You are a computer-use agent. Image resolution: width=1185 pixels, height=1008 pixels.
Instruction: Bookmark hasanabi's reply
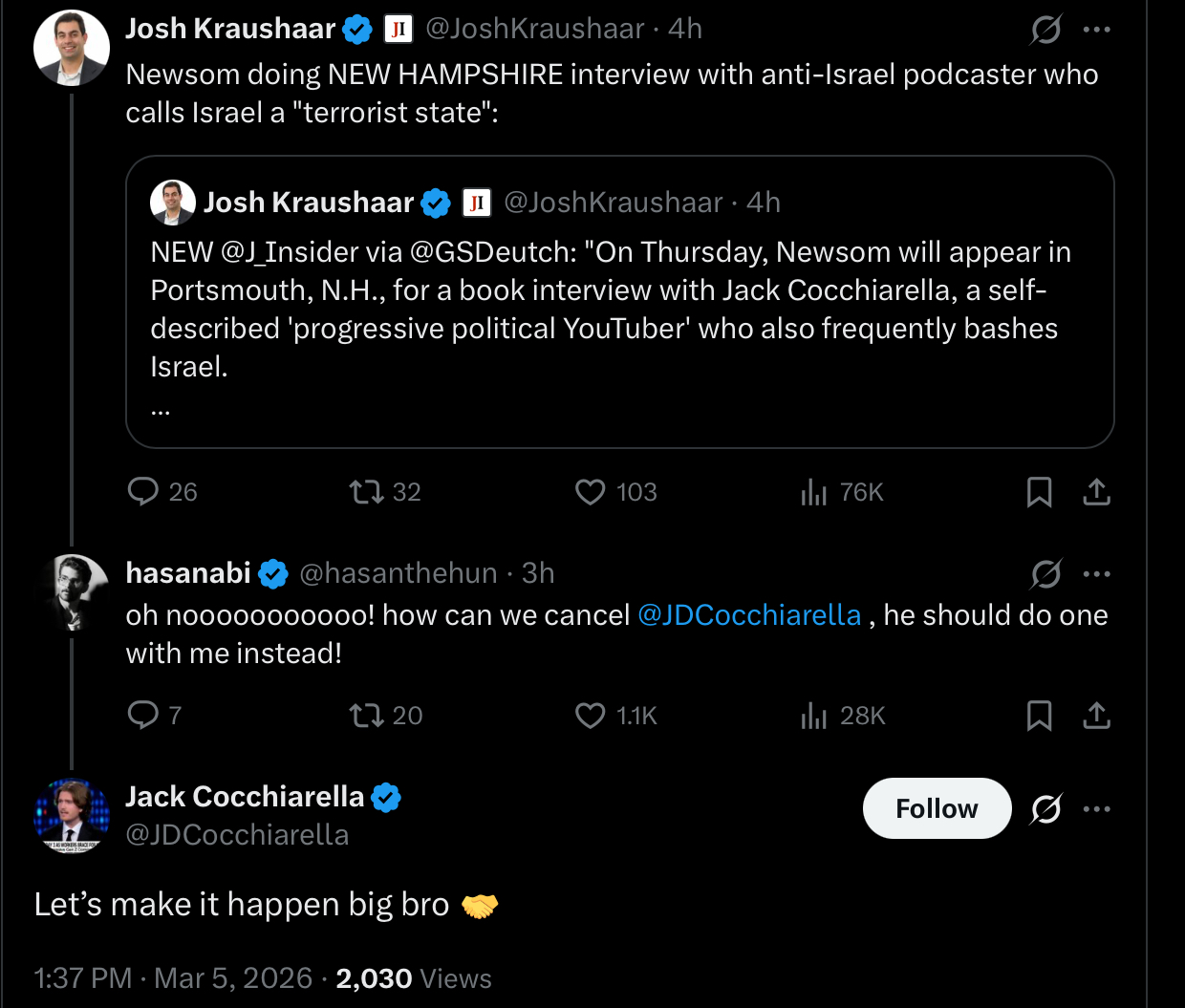coord(1039,715)
